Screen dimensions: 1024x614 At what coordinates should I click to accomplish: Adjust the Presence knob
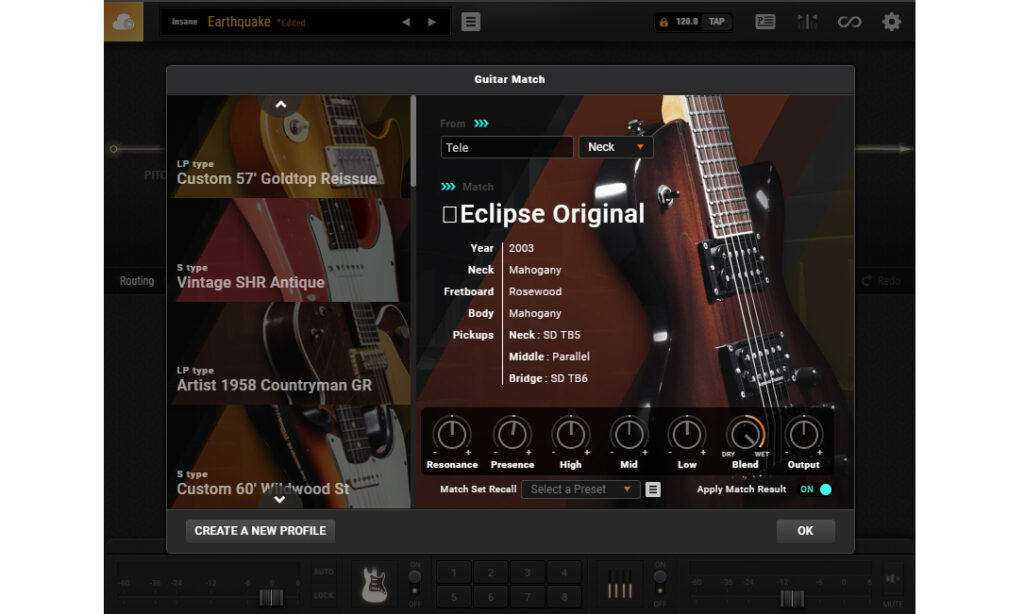click(x=512, y=434)
